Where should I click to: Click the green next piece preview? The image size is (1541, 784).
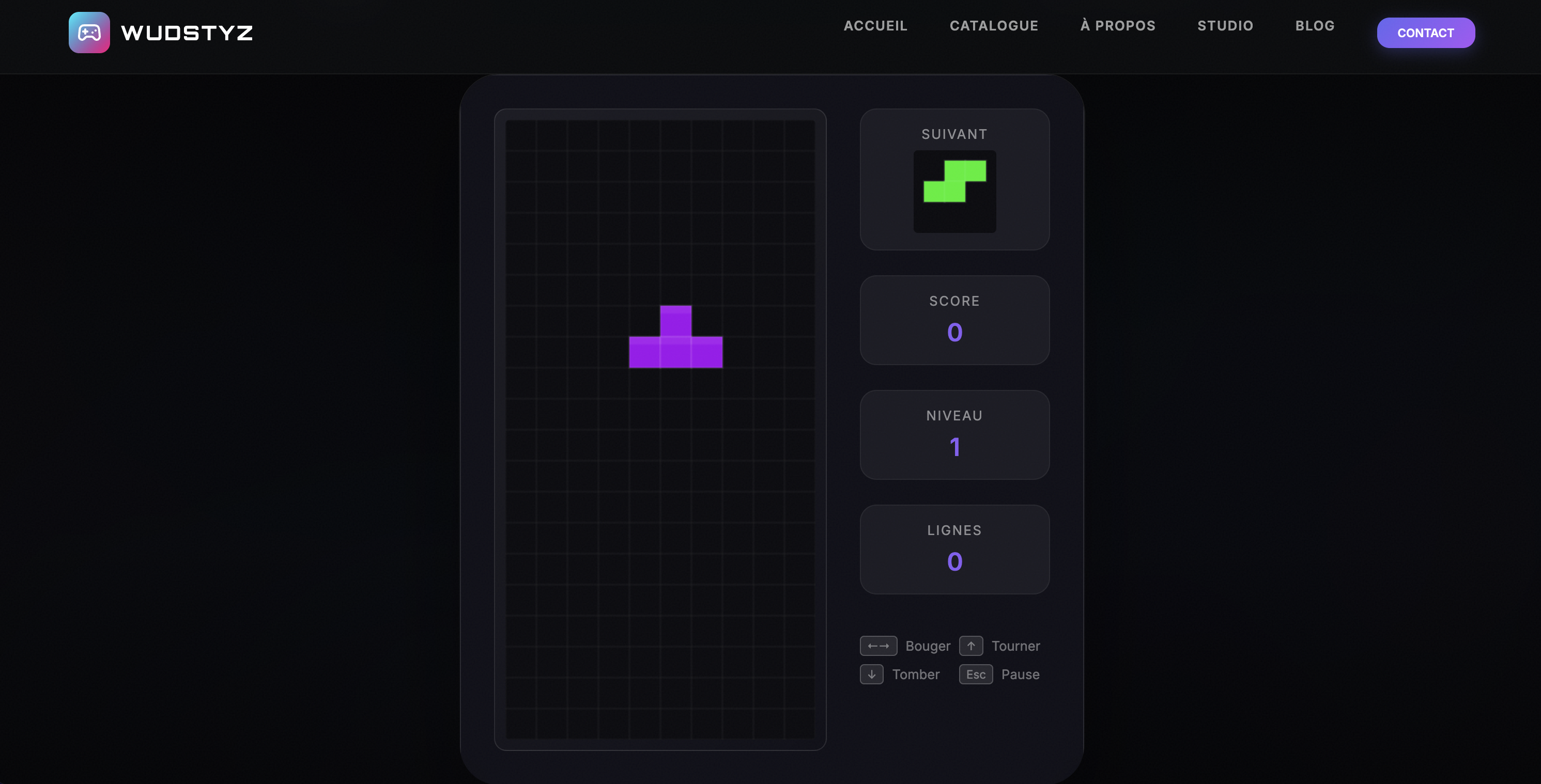[x=955, y=182]
